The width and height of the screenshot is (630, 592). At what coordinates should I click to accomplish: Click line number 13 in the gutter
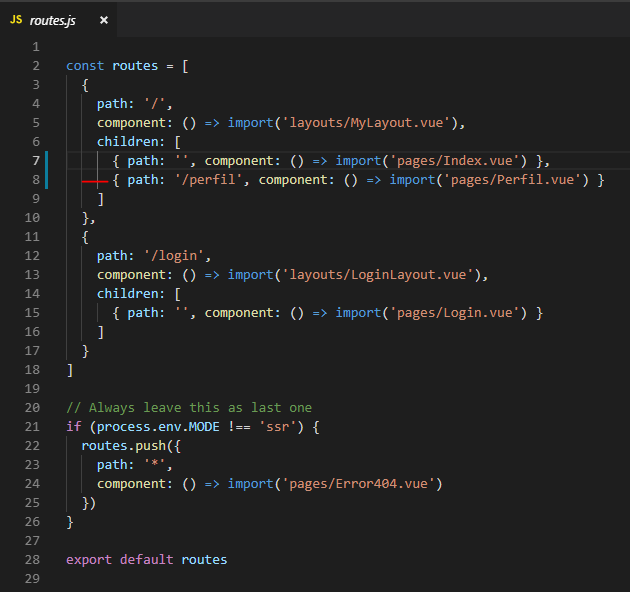(x=33, y=275)
